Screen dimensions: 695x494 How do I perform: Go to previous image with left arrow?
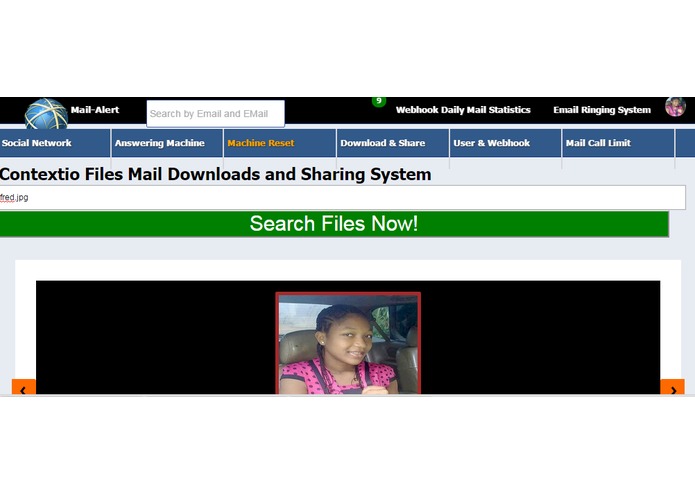click(x=23, y=387)
